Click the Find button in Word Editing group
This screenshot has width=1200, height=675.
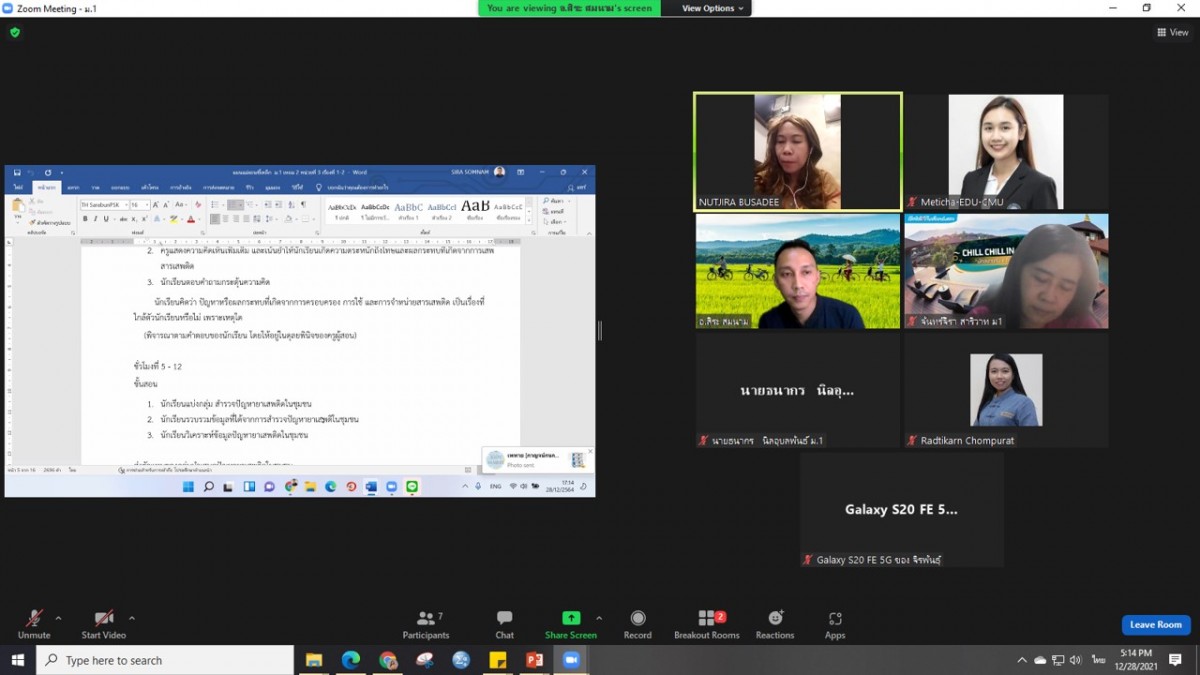click(555, 201)
